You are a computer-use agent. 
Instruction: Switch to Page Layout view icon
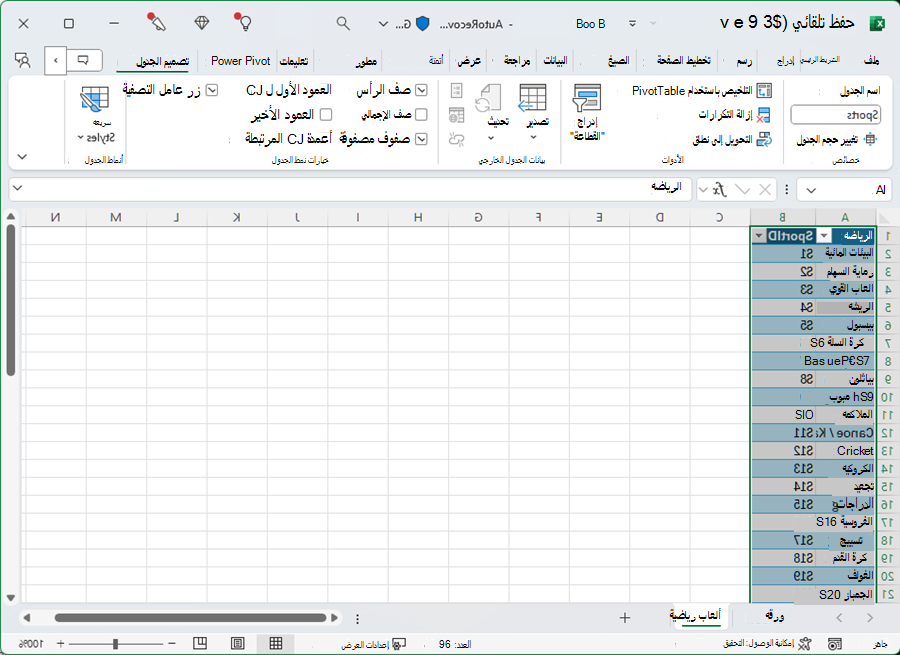[x=237, y=644]
